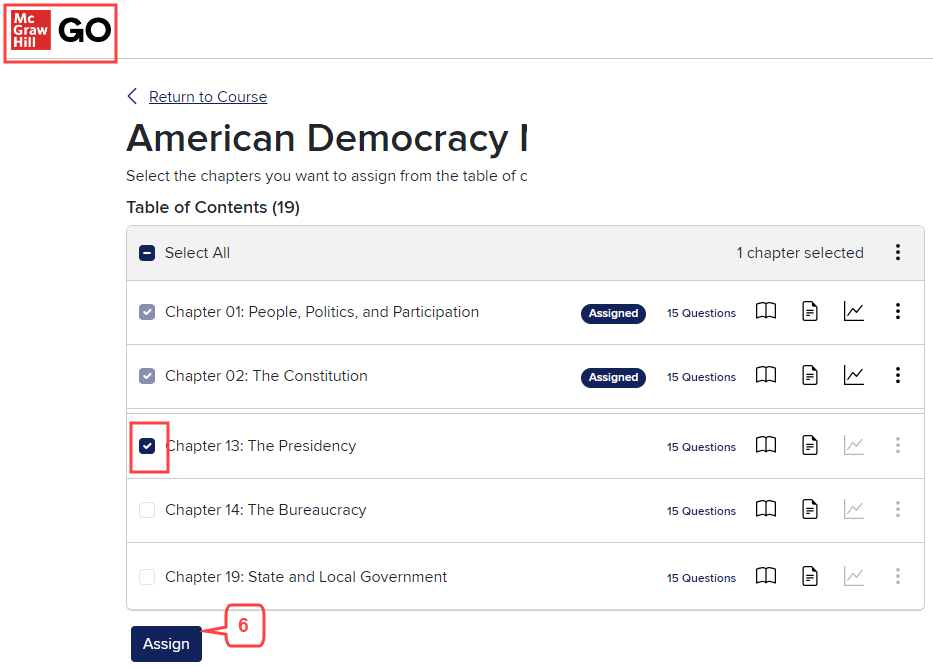
Task: Open document icon for Chapter 13 Presidency
Action: coord(810,445)
